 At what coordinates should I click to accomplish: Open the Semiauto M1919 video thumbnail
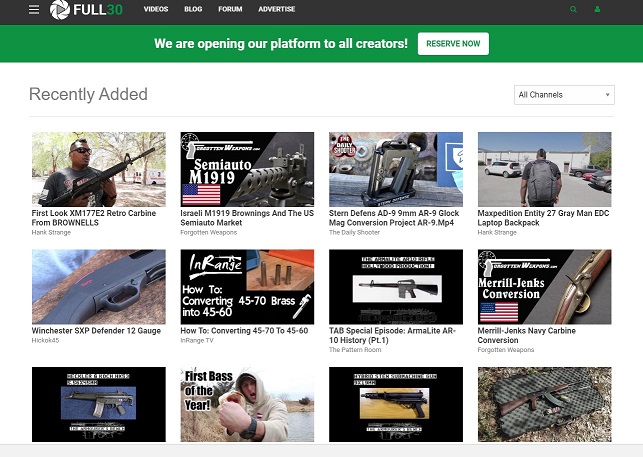point(247,169)
